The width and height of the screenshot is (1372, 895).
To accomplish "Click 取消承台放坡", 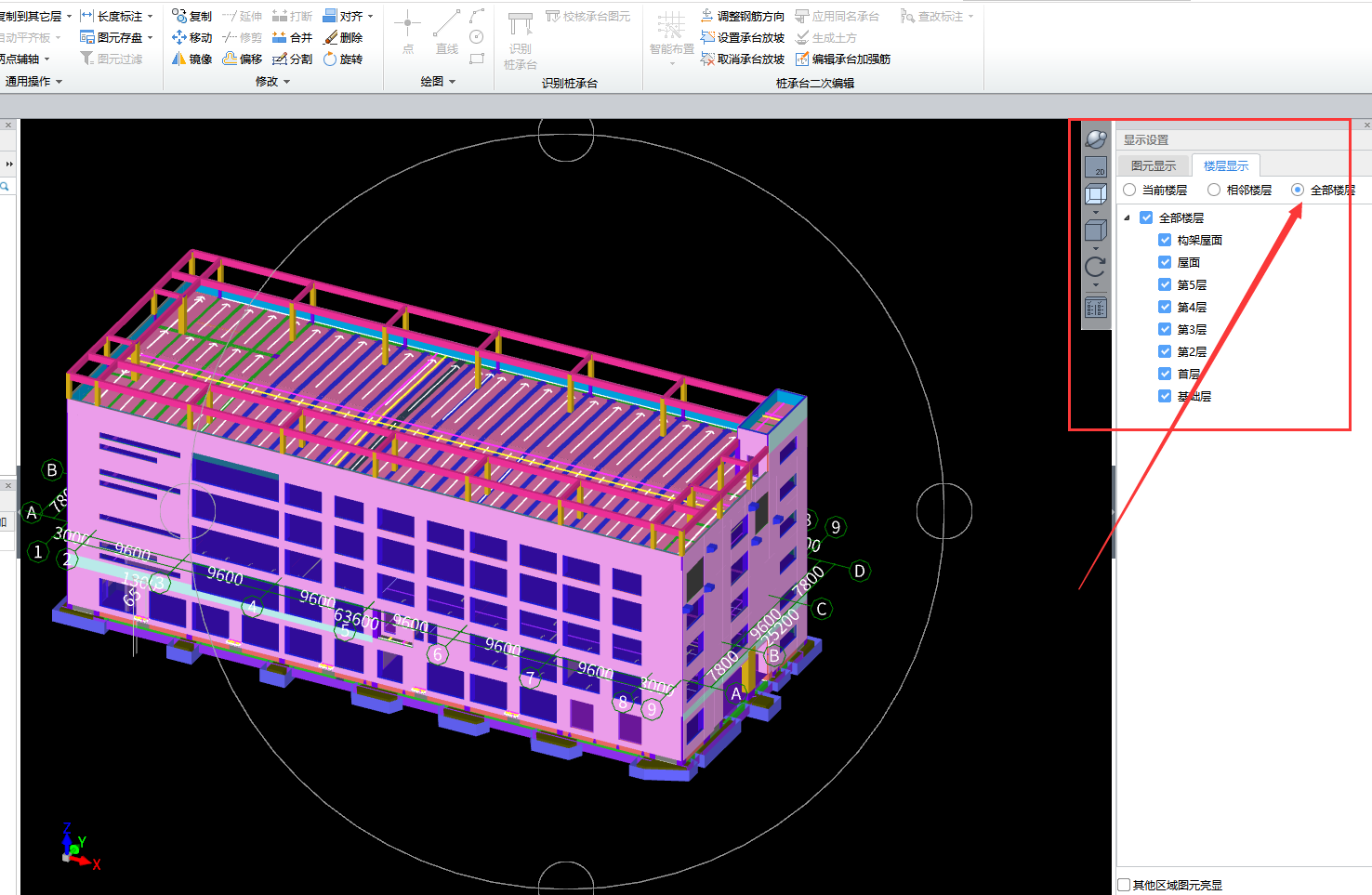I will [743, 59].
